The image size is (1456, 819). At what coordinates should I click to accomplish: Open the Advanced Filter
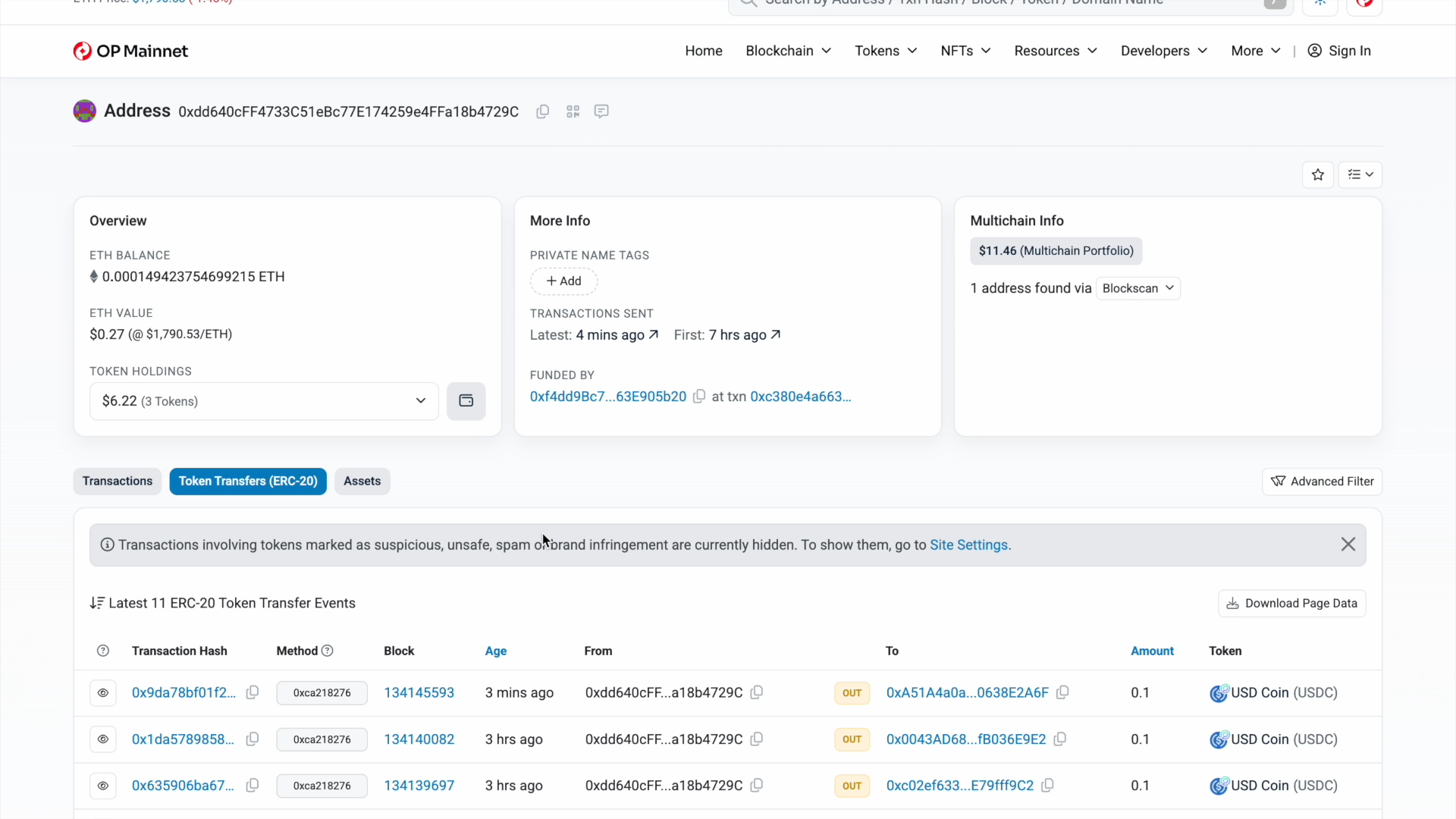tap(1322, 482)
